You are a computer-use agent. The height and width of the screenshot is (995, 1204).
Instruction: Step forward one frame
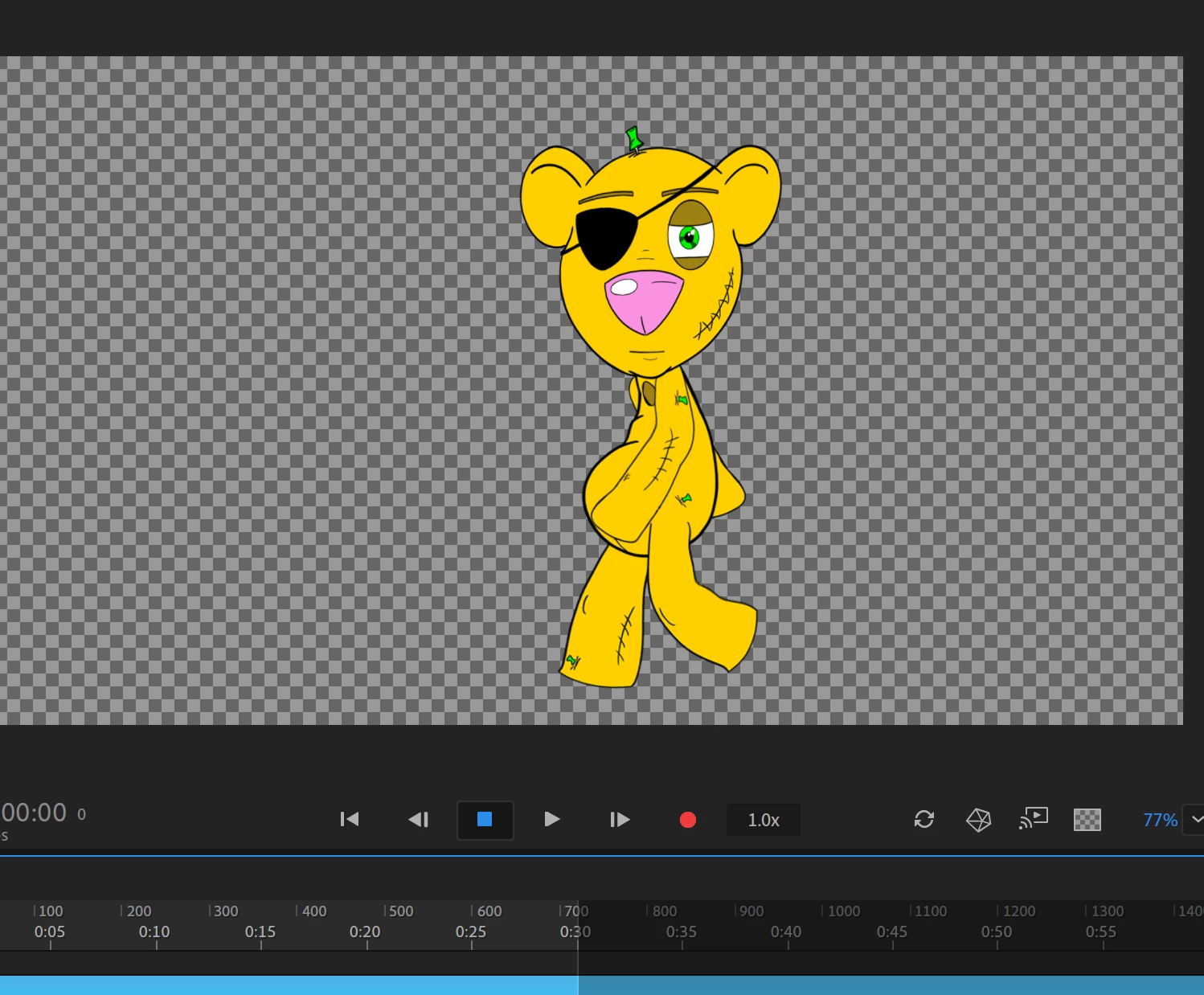click(620, 820)
